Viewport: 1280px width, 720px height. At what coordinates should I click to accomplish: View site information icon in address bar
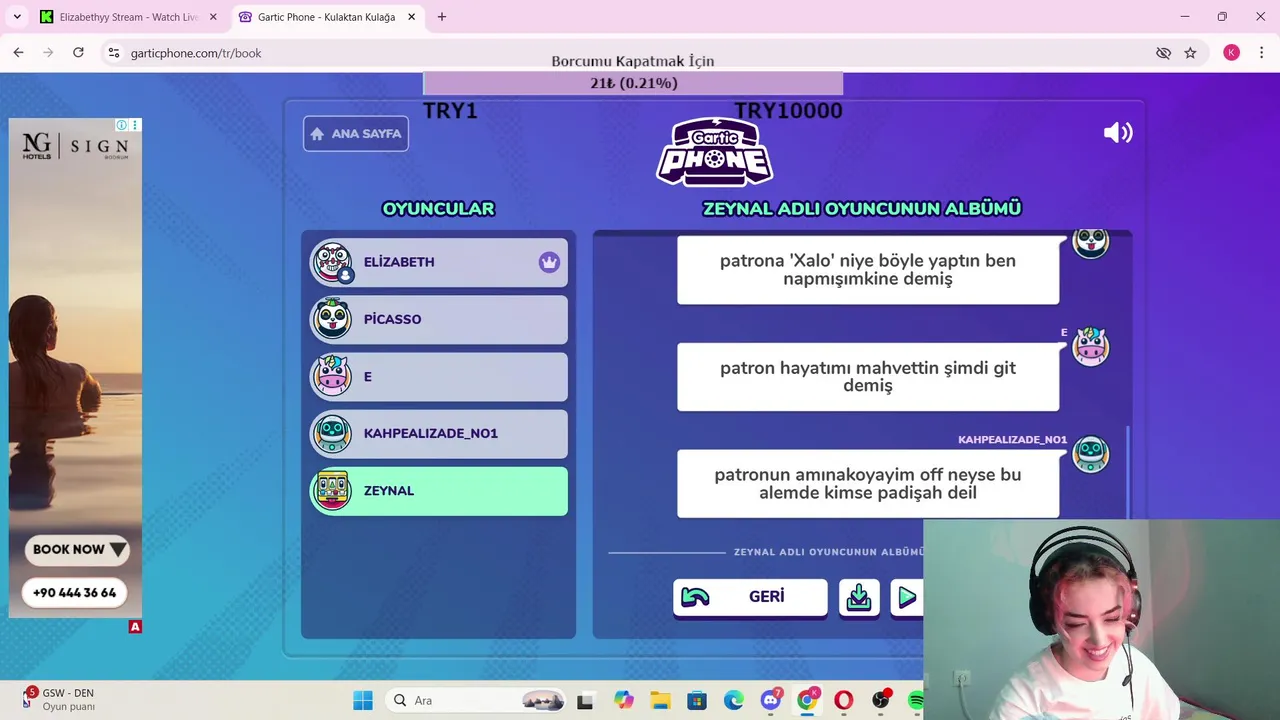(x=114, y=53)
